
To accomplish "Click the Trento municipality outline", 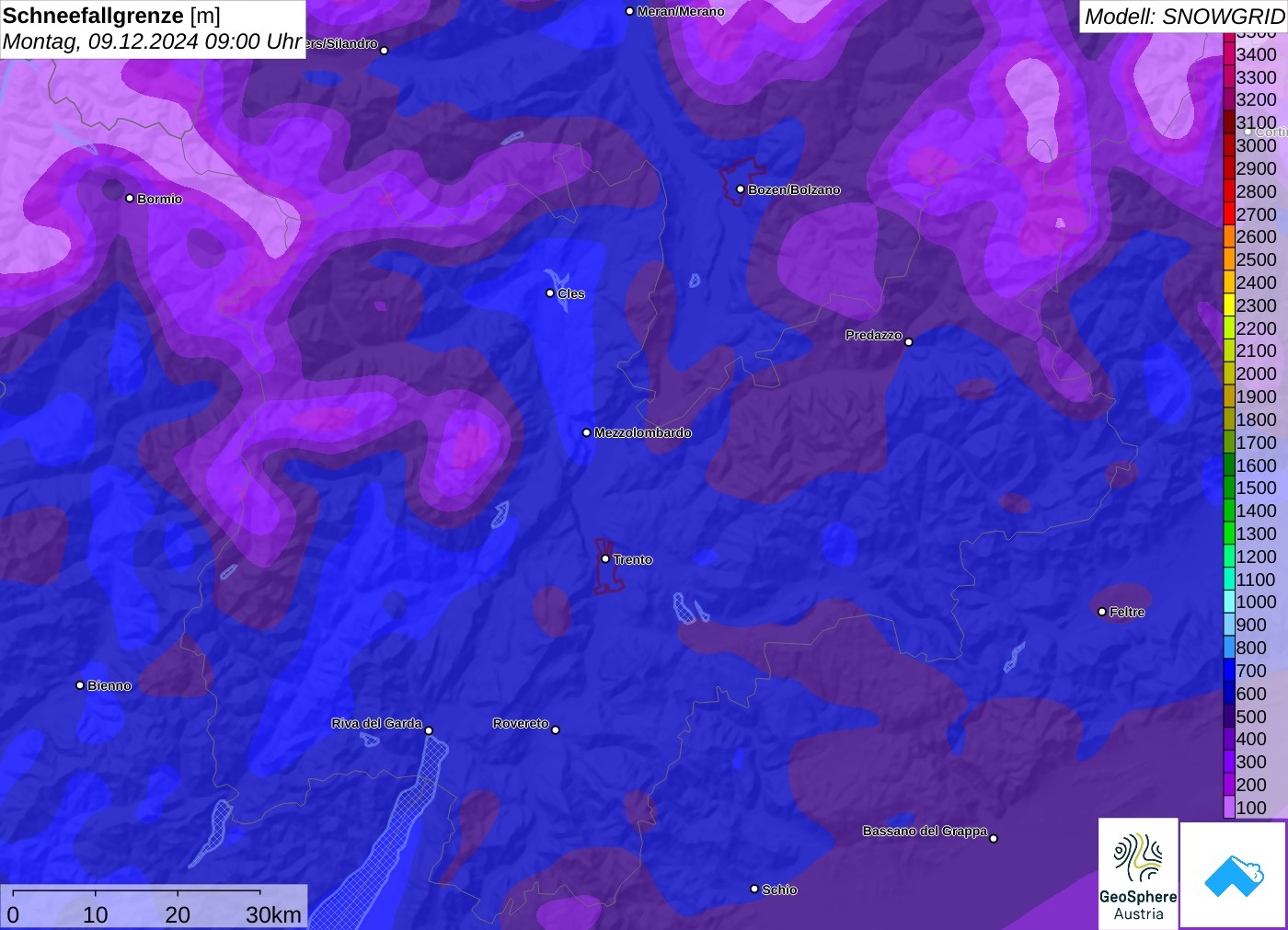I will [607, 566].
